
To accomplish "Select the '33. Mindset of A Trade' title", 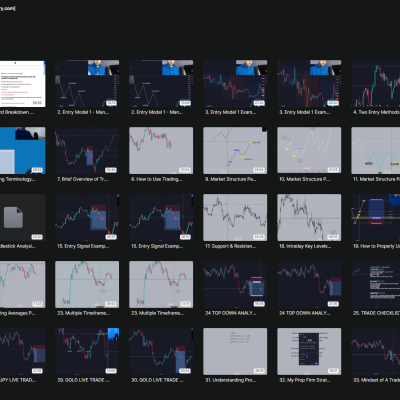I will point(376,380).
